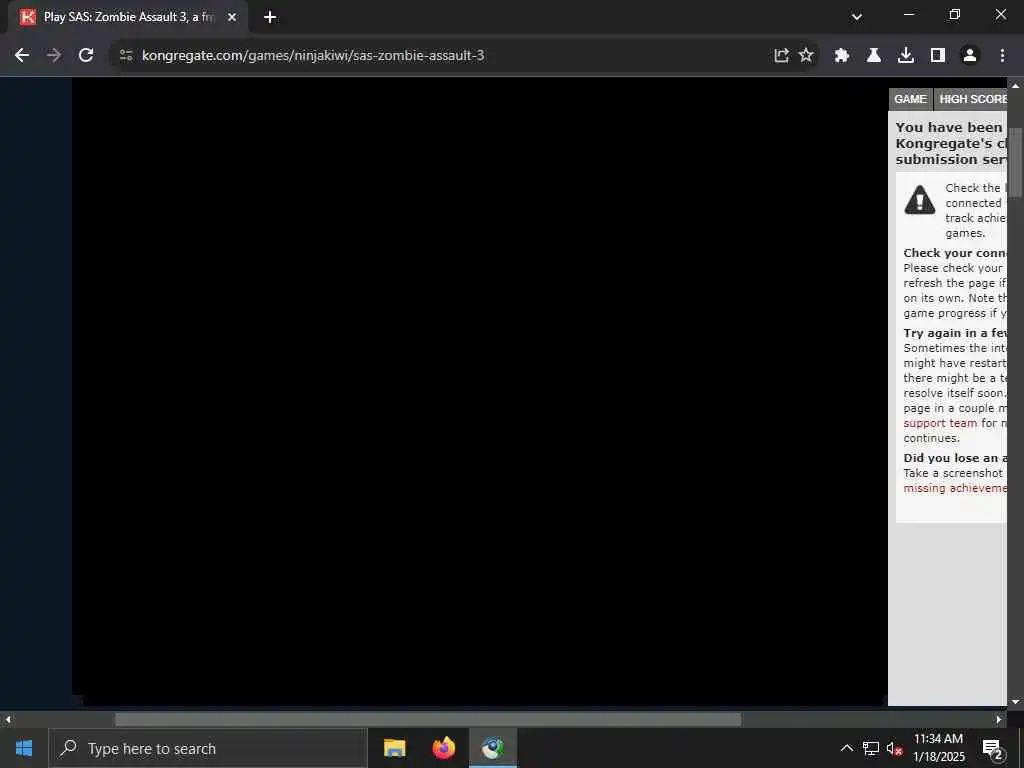Click the Type here to search box
1024x768 pixels.
tap(208, 748)
